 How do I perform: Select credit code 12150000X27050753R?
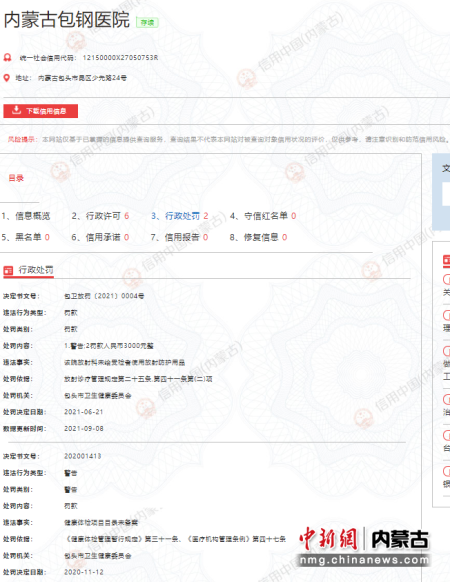[x=120, y=58]
